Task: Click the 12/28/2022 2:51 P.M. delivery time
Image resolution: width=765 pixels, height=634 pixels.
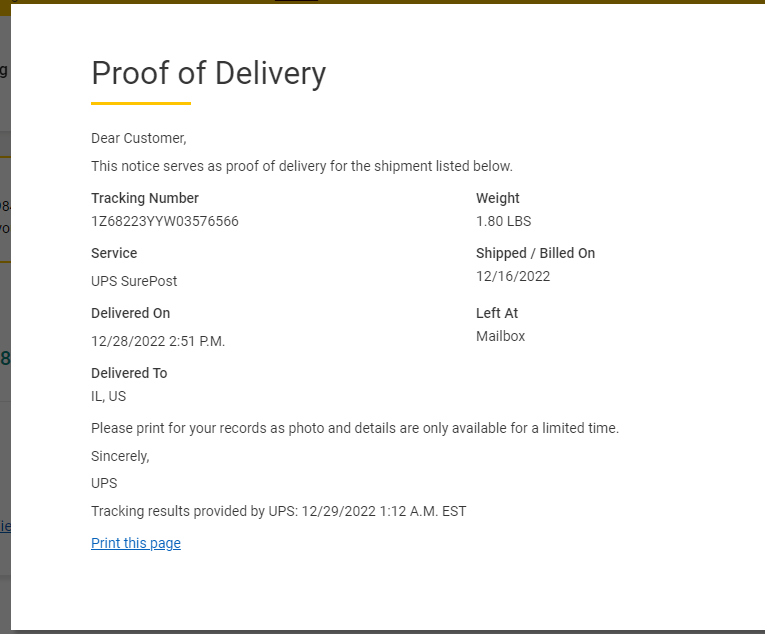Action: 158,341
